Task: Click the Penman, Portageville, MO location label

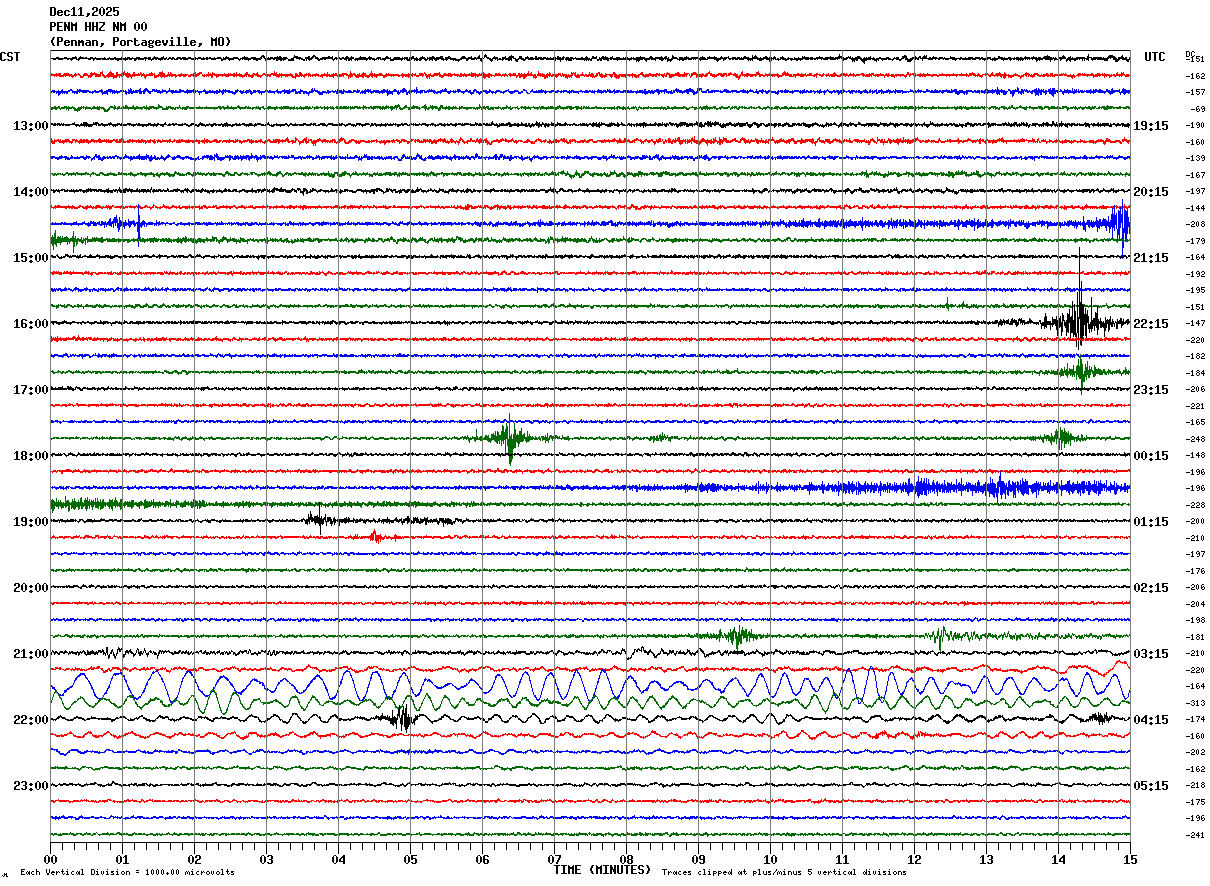Action: point(140,42)
